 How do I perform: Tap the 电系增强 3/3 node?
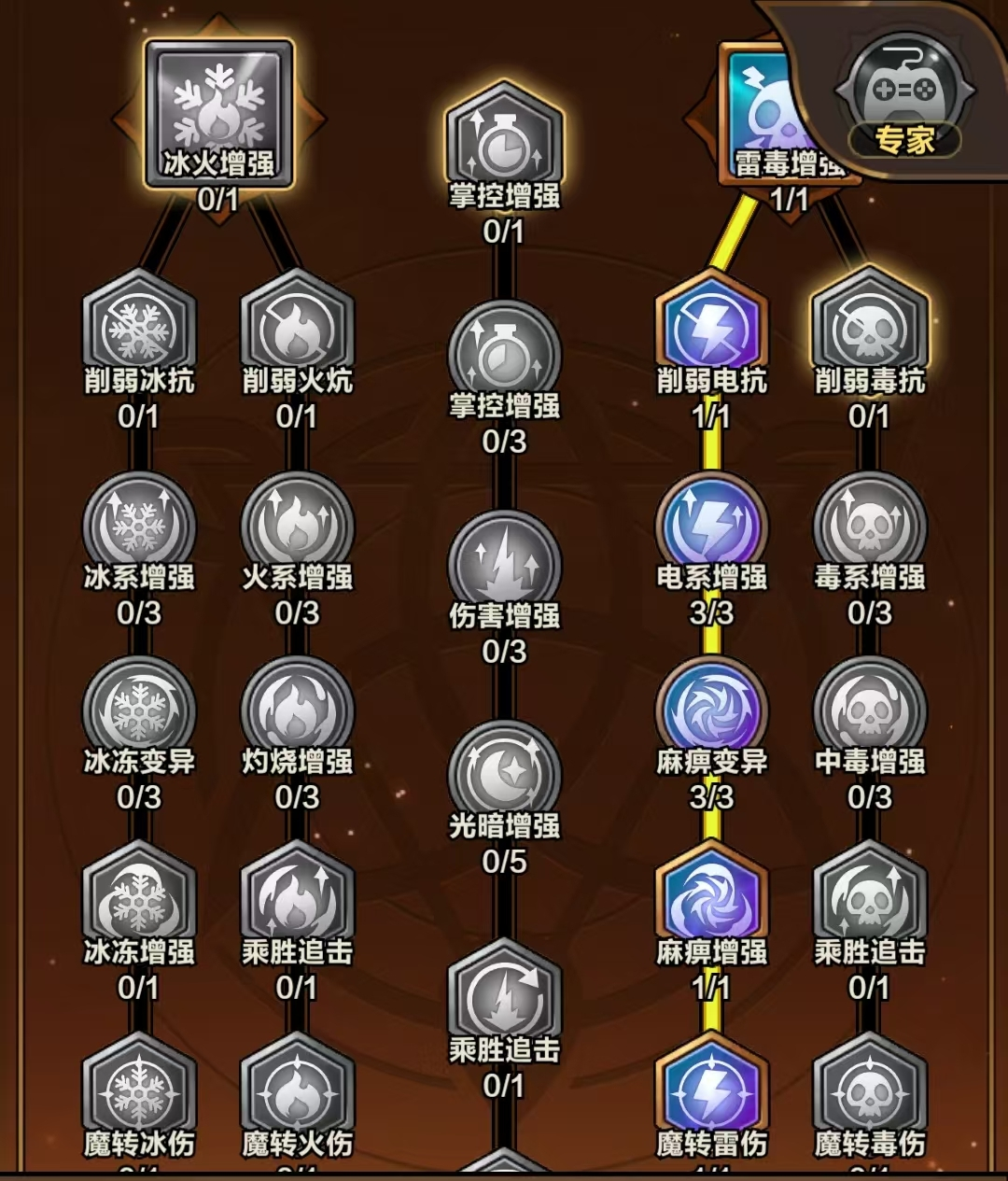711,525
